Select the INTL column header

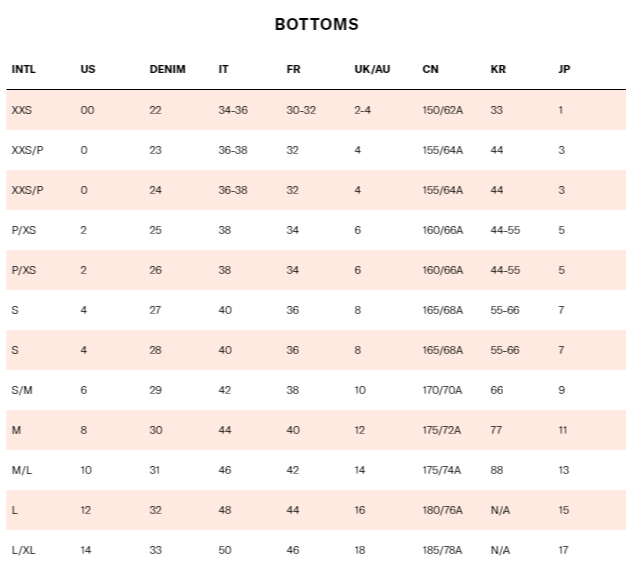(24, 69)
